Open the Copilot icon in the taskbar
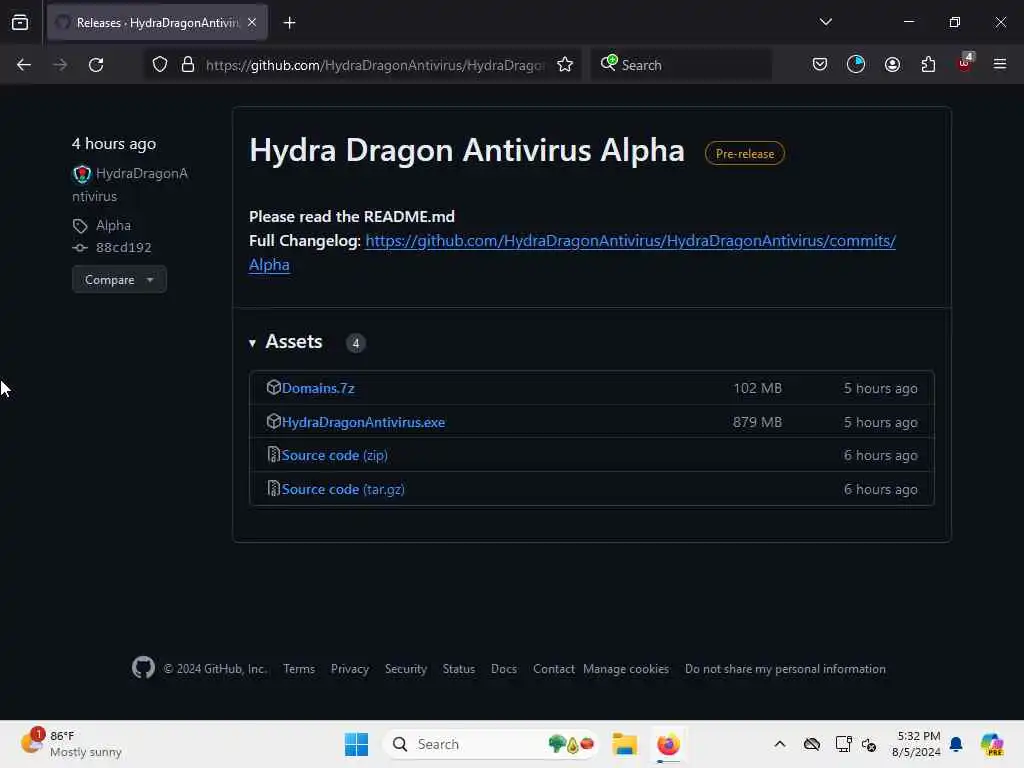The image size is (1024, 768). (x=992, y=744)
